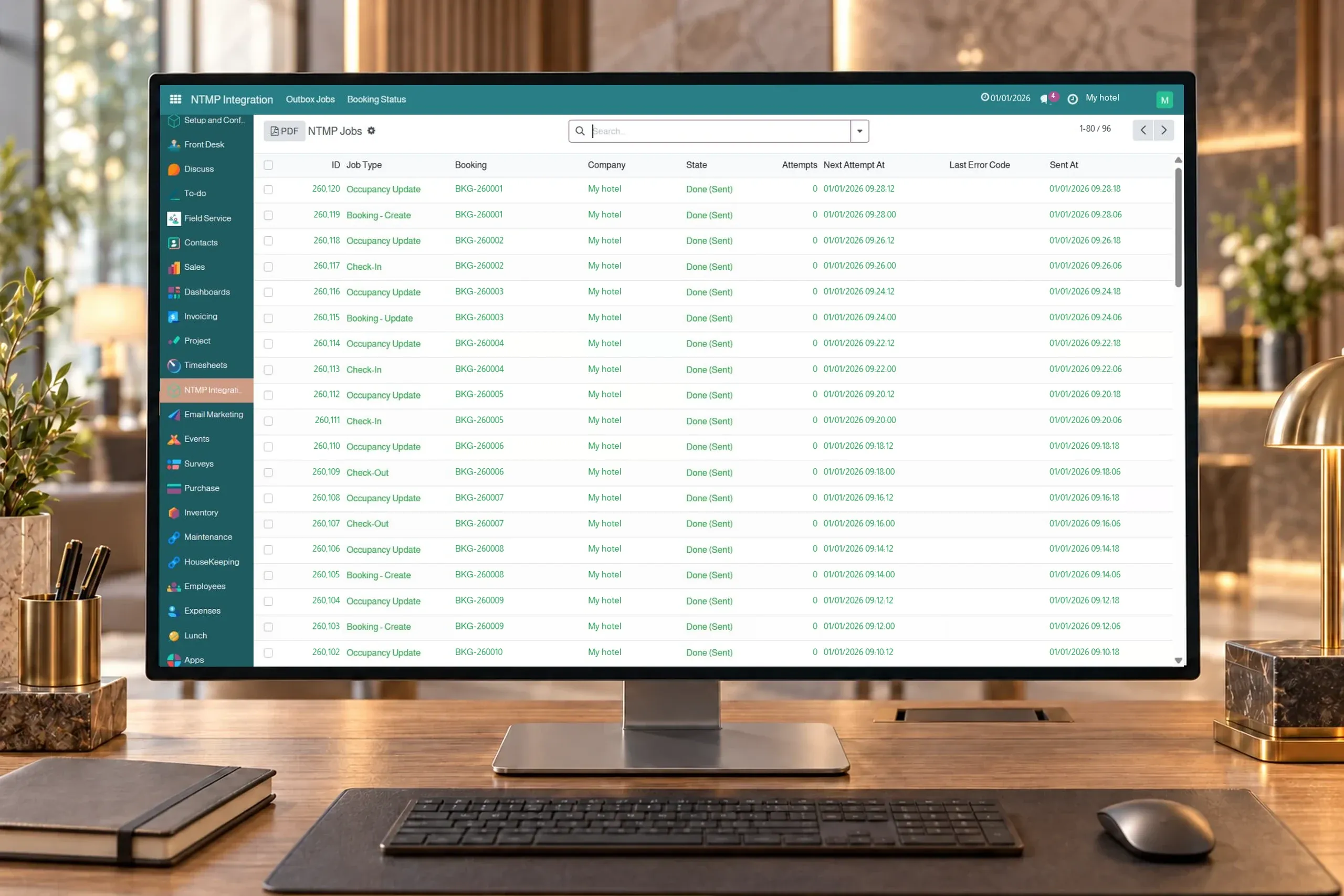Viewport: 1344px width, 896px height.
Task: Check the row for job 260,104
Action: tap(268, 601)
